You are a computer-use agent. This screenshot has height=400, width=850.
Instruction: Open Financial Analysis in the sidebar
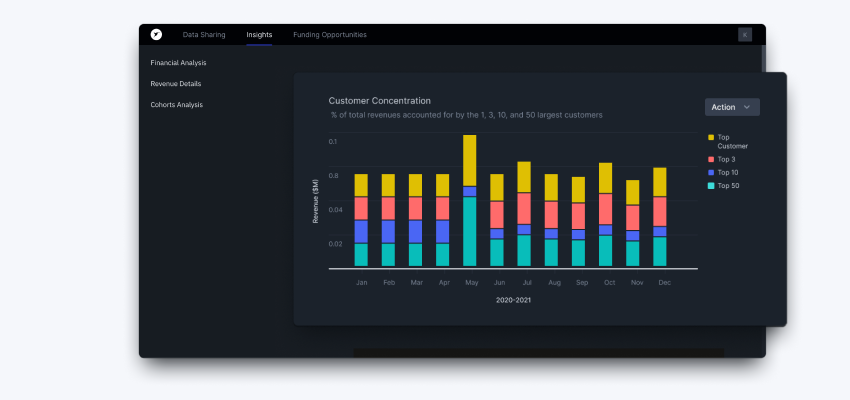(x=179, y=63)
